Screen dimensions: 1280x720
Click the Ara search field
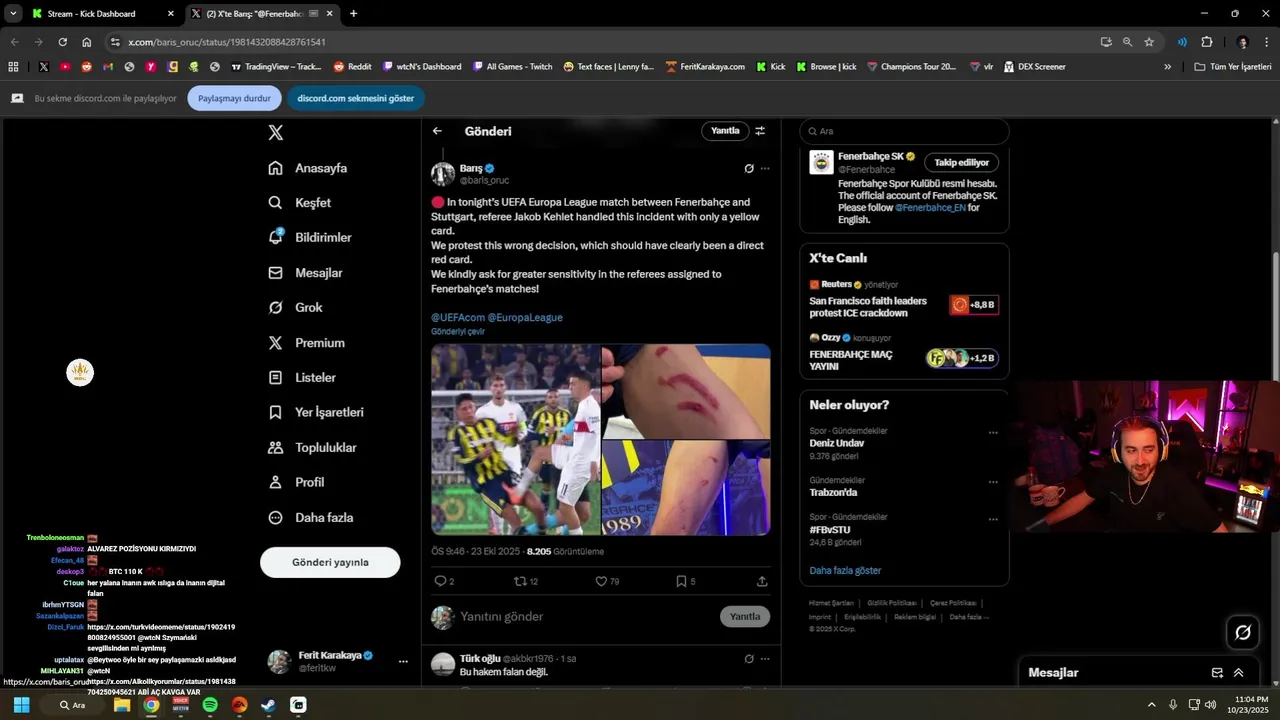904,131
